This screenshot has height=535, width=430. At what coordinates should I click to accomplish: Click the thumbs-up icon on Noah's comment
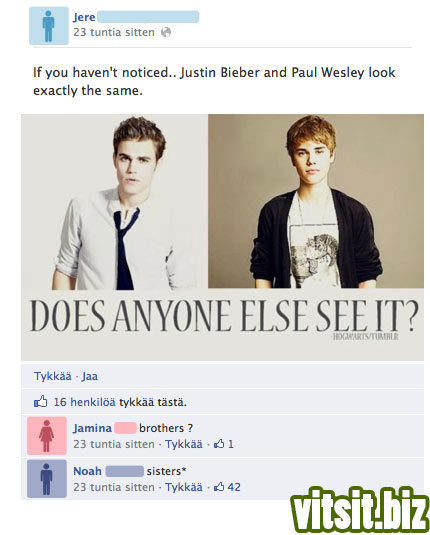[219, 487]
